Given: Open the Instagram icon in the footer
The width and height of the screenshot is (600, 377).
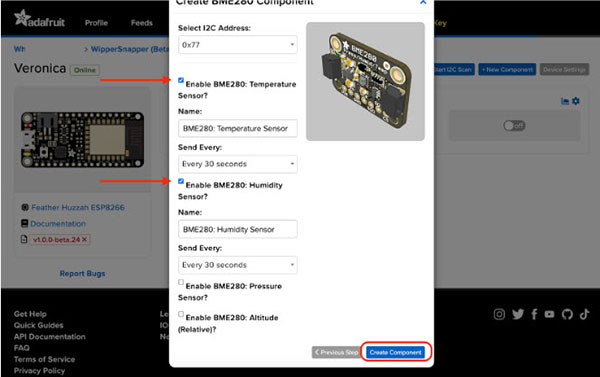Looking at the screenshot, I should pos(499,314).
